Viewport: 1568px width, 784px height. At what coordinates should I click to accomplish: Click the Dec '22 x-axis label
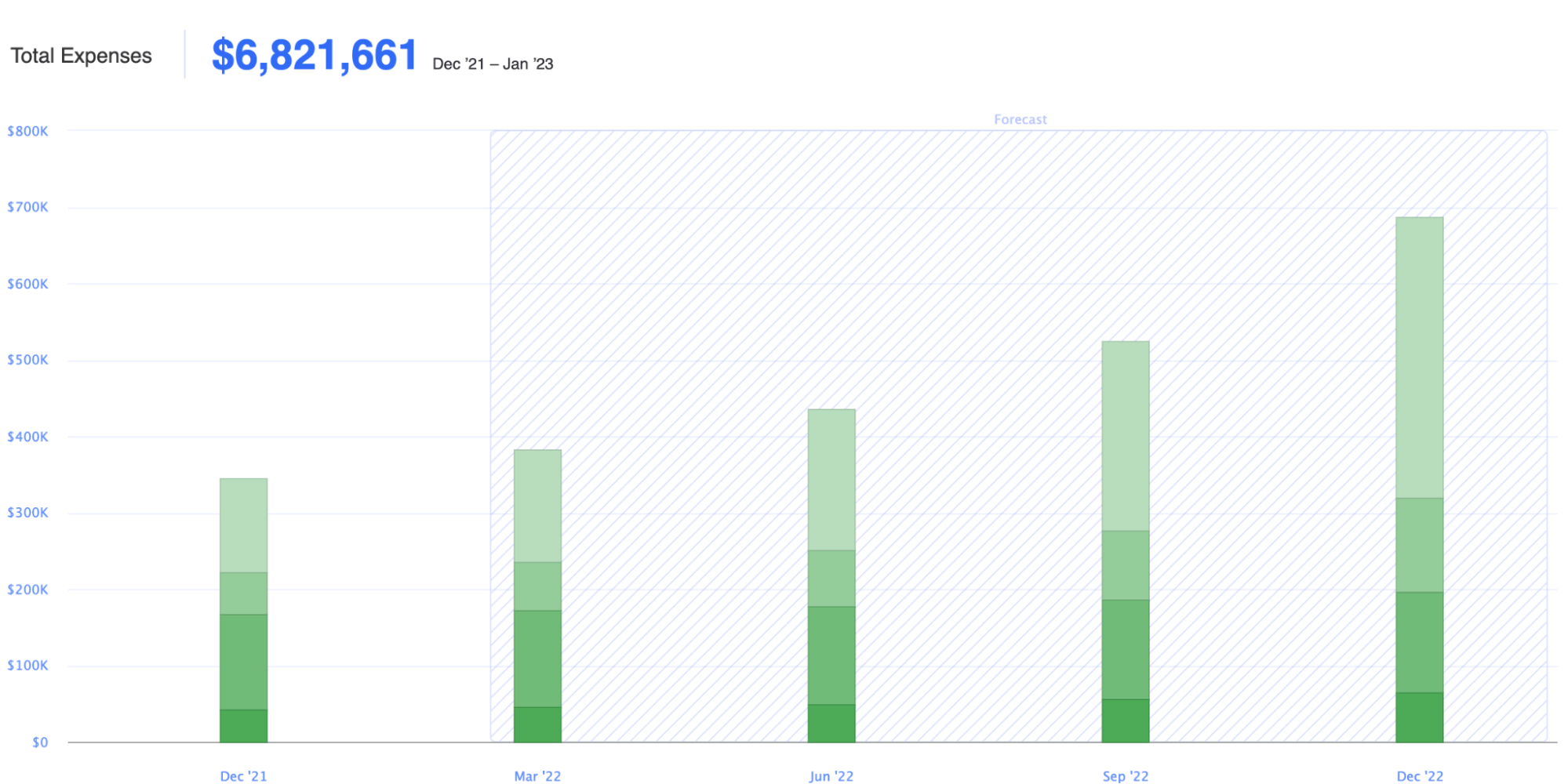coord(1419,775)
